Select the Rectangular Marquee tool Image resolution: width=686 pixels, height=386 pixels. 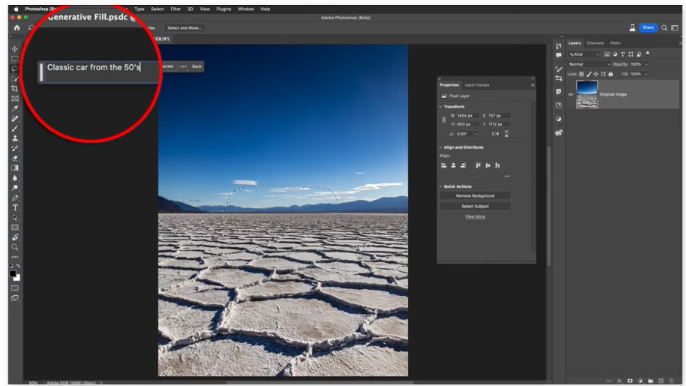15,59
